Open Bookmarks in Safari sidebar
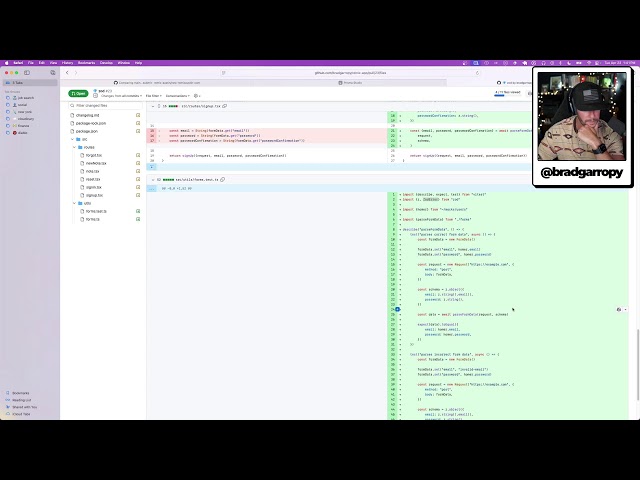 (20, 393)
